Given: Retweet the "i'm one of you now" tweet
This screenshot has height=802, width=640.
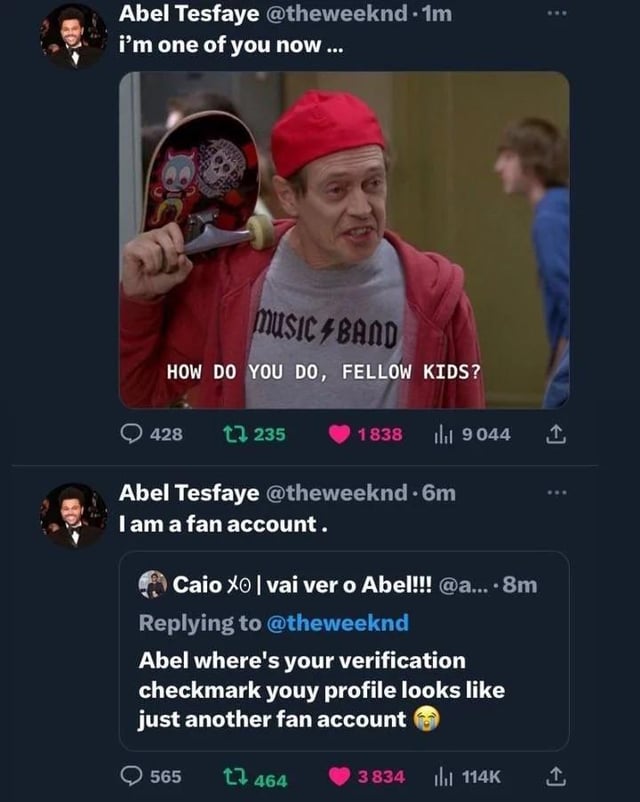Looking at the screenshot, I should (x=232, y=434).
